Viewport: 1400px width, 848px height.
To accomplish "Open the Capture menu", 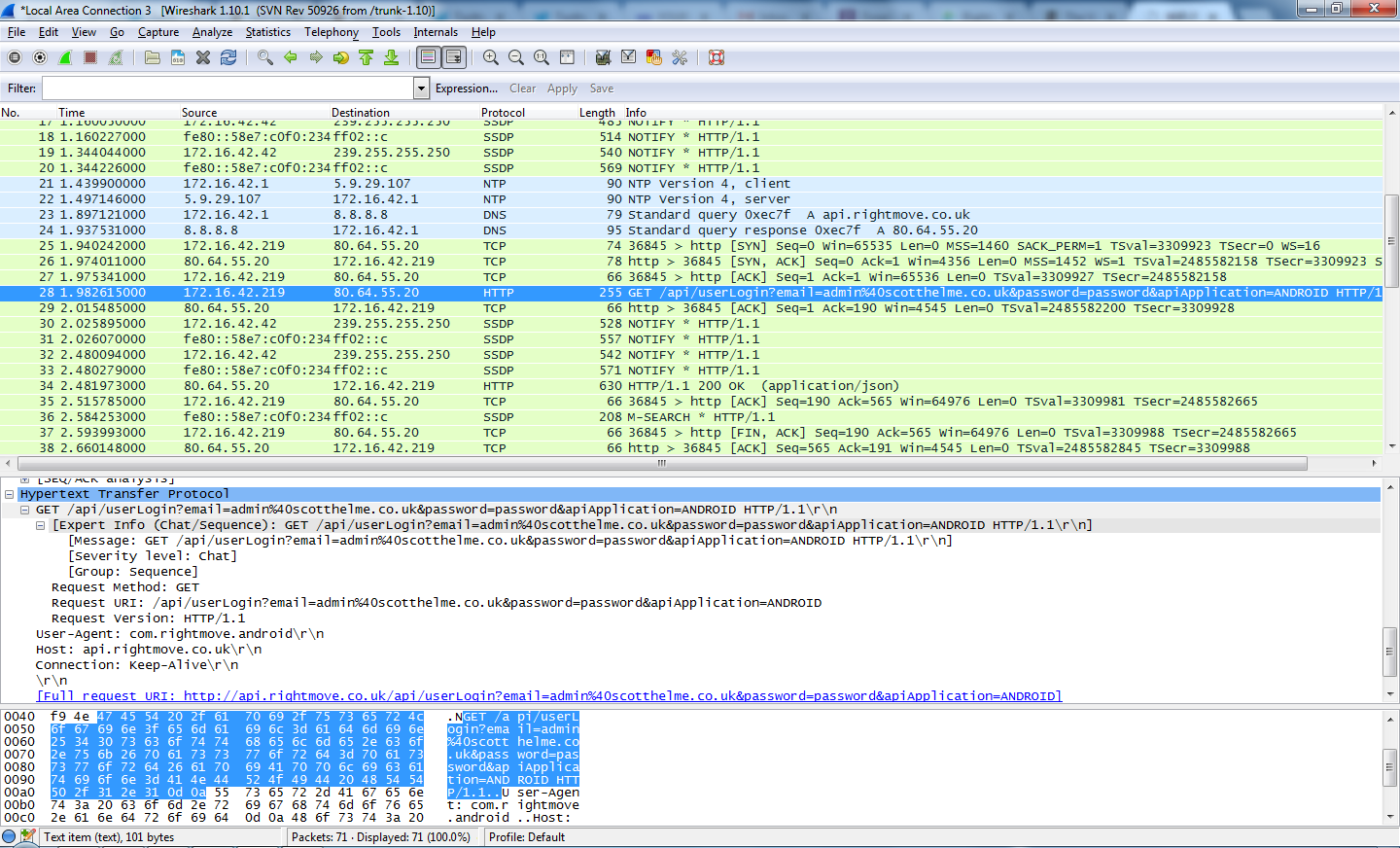I will 158,32.
